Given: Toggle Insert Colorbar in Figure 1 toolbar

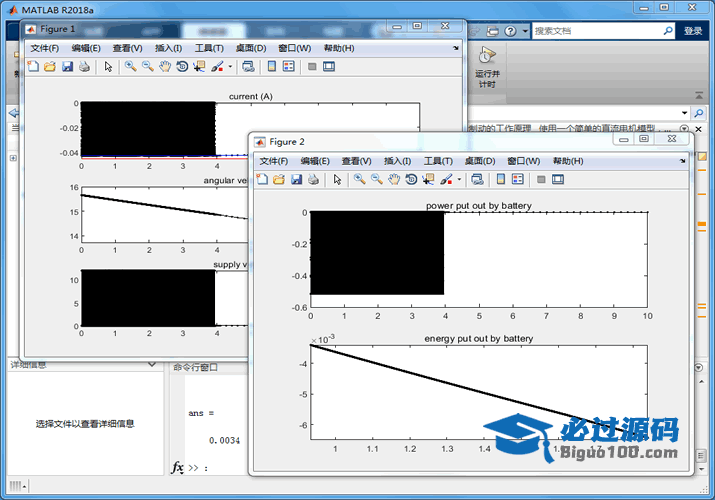Looking at the screenshot, I should click(x=271, y=67).
